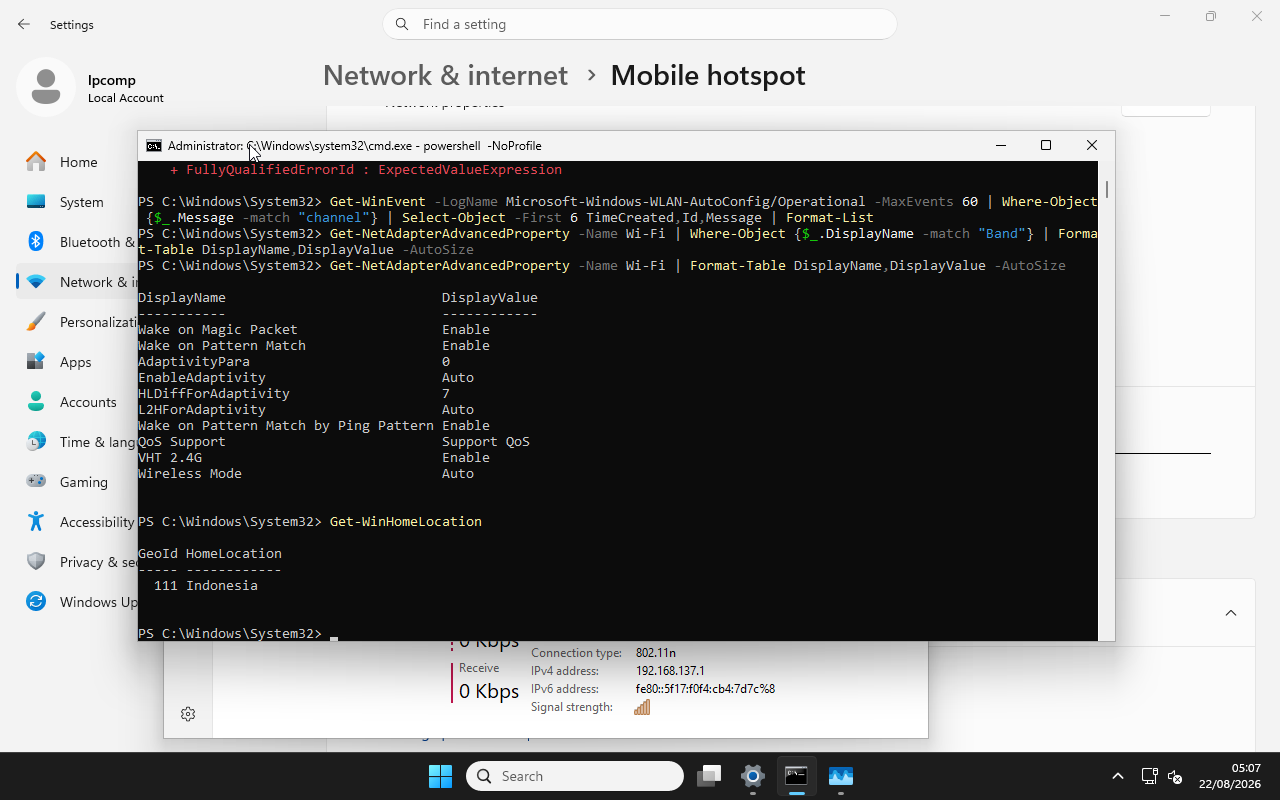Show hidden tray icons chevron
The image size is (1280, 800).
[x=1117, y=776]
